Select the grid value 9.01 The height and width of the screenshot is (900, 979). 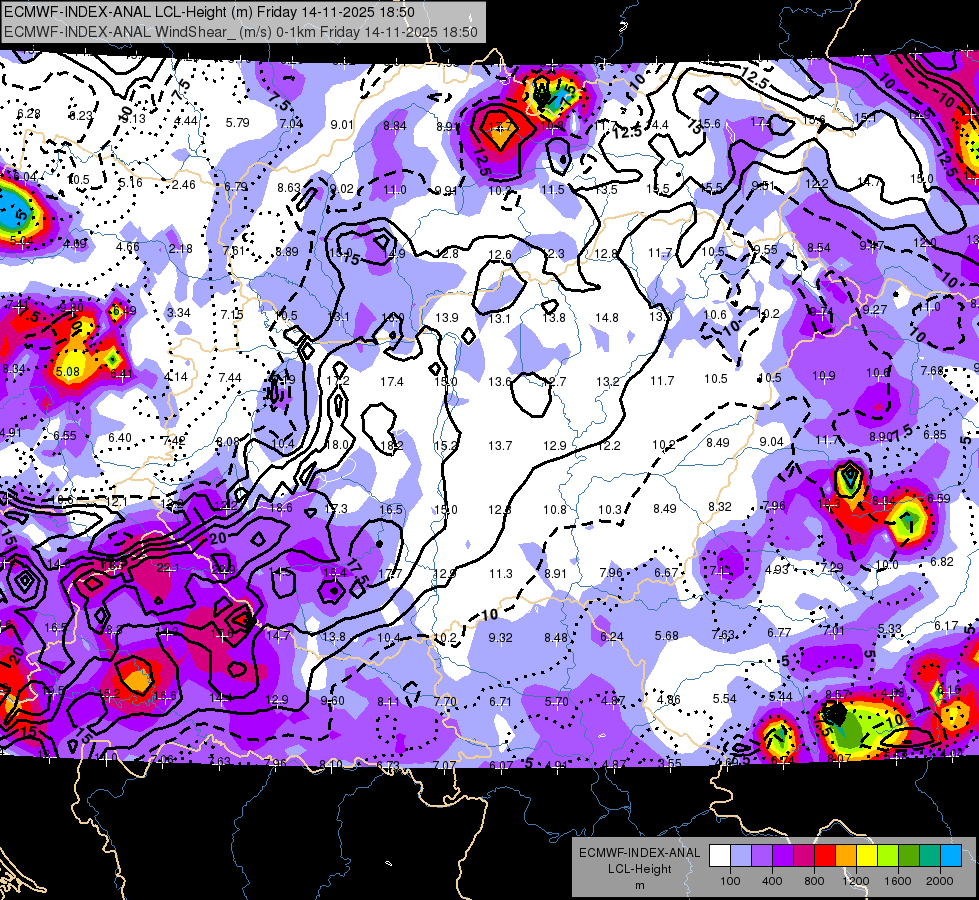(x=342, y=124)
